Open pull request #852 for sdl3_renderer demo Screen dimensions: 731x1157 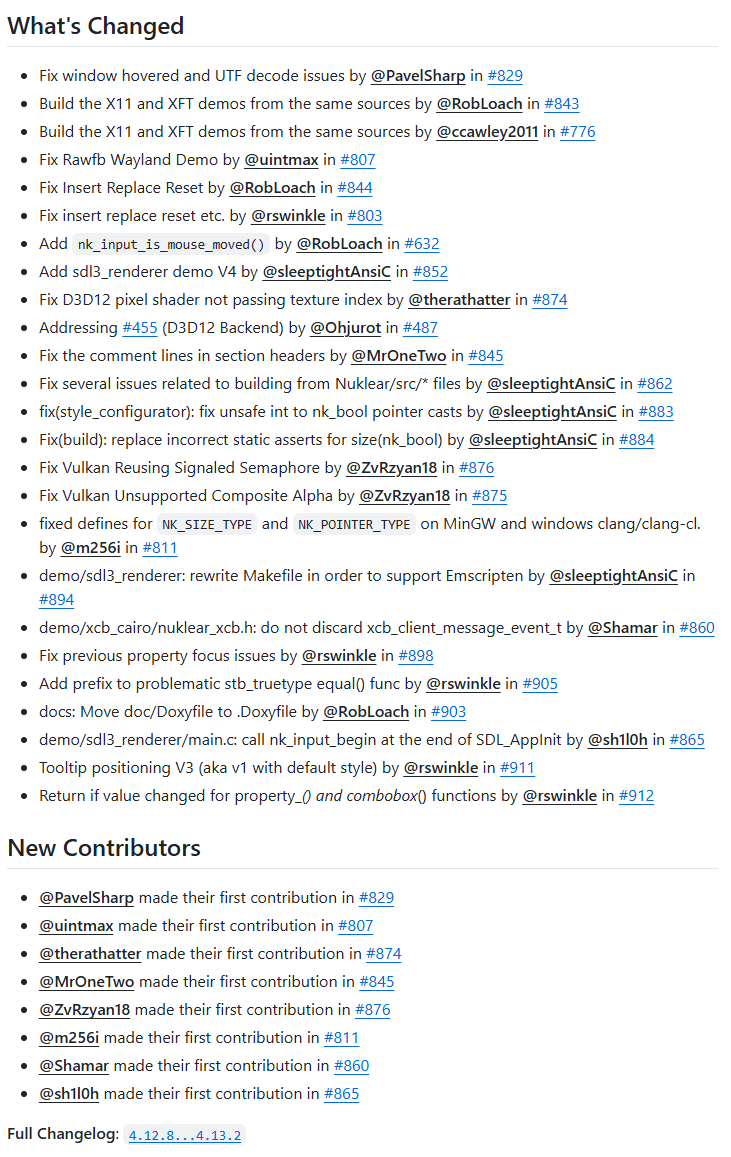pyautogui.click(x=430, y=272)
